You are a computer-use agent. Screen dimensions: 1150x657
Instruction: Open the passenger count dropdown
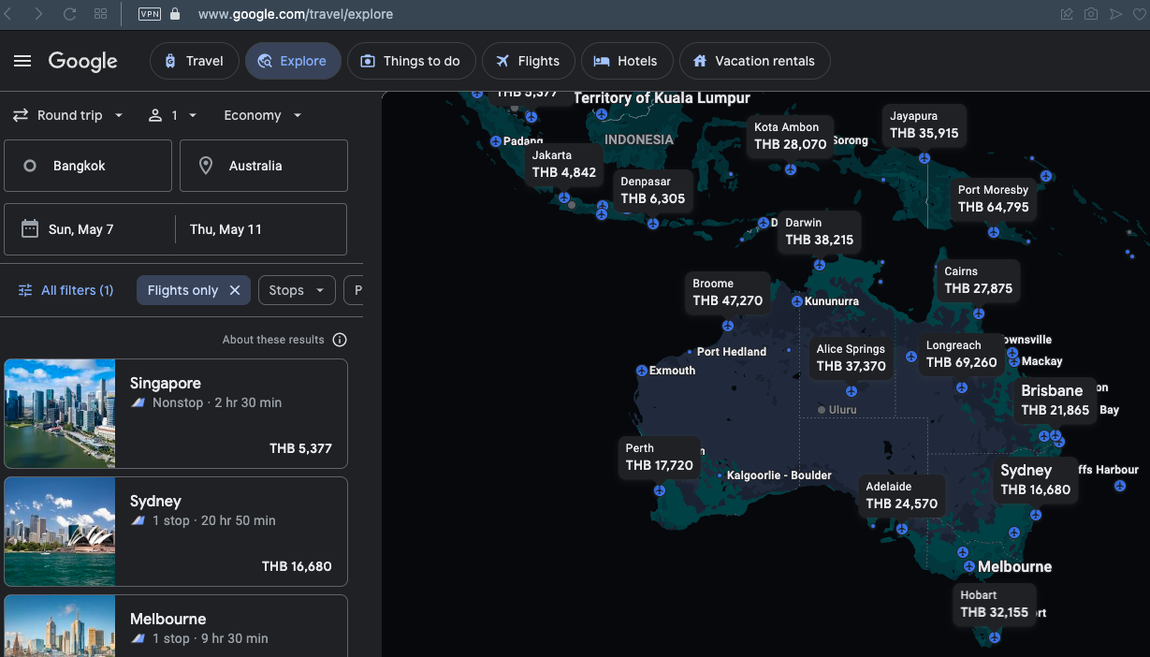(x=172, y=115)
